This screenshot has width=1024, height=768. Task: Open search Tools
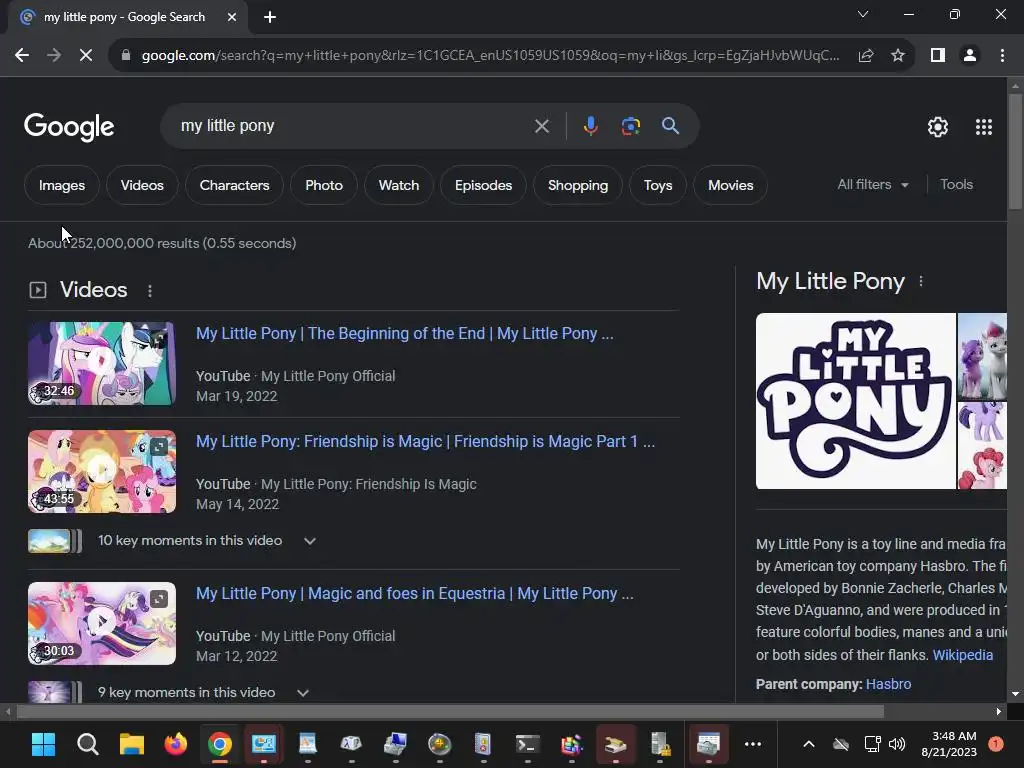pos(956,185)
